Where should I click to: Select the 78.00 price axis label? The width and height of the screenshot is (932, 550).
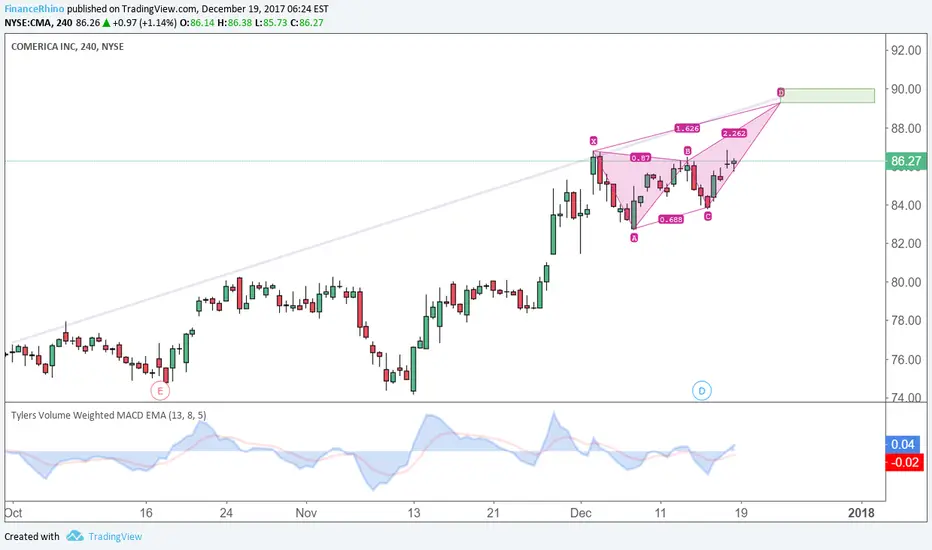906,320
